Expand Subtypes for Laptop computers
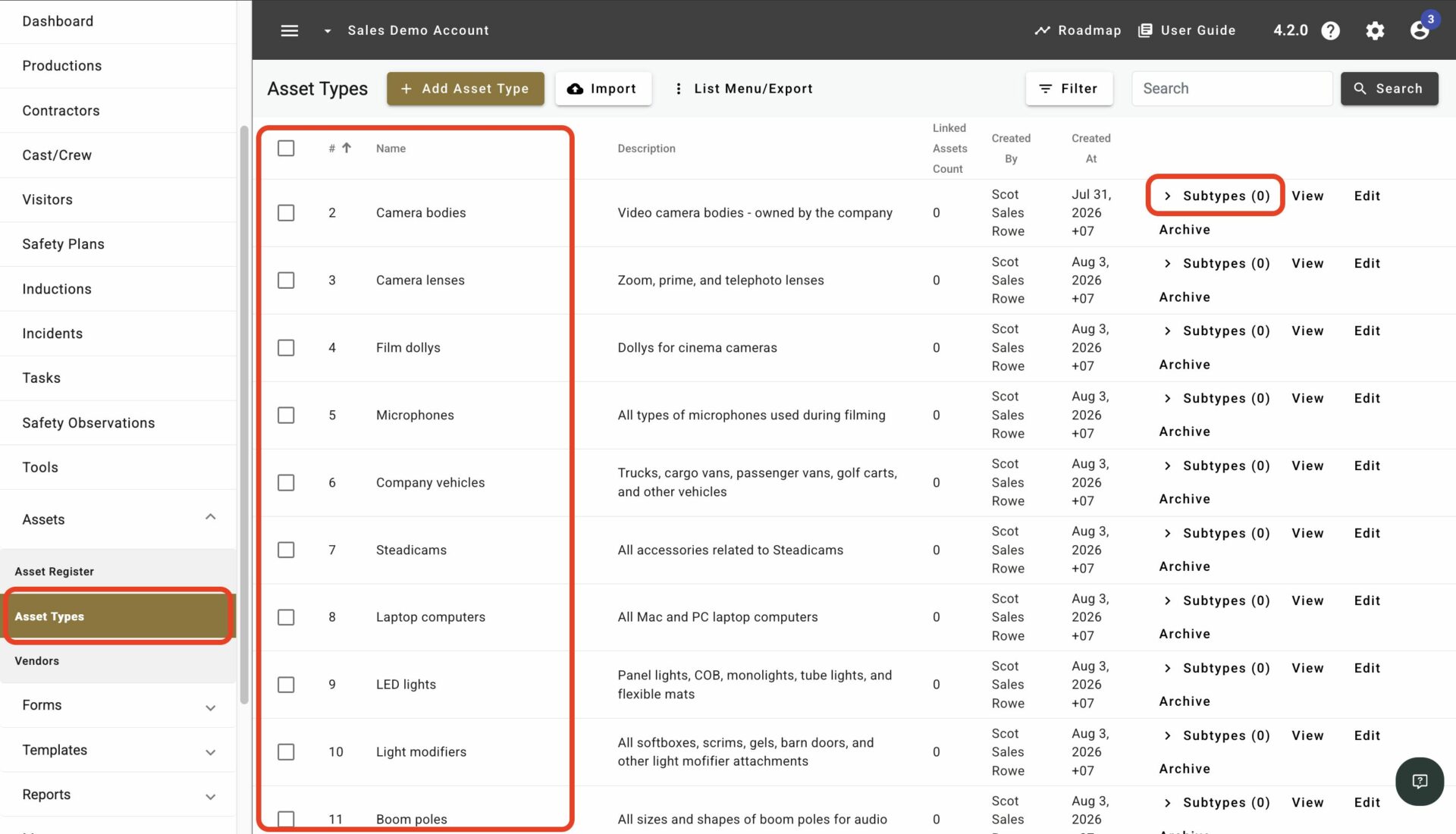Viewport: 1456px width, 834px height. pyautogui.click(x=1216, y=600)
